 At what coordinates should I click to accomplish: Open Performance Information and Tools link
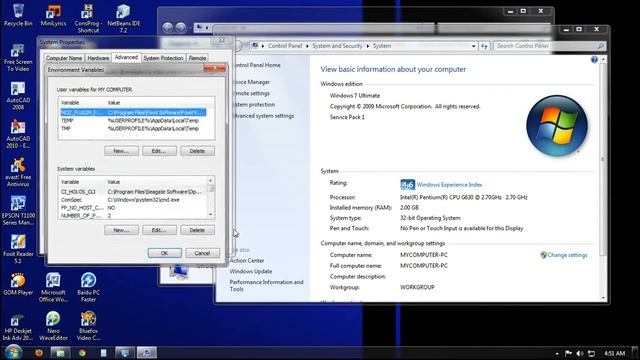(x=266, y=285)
